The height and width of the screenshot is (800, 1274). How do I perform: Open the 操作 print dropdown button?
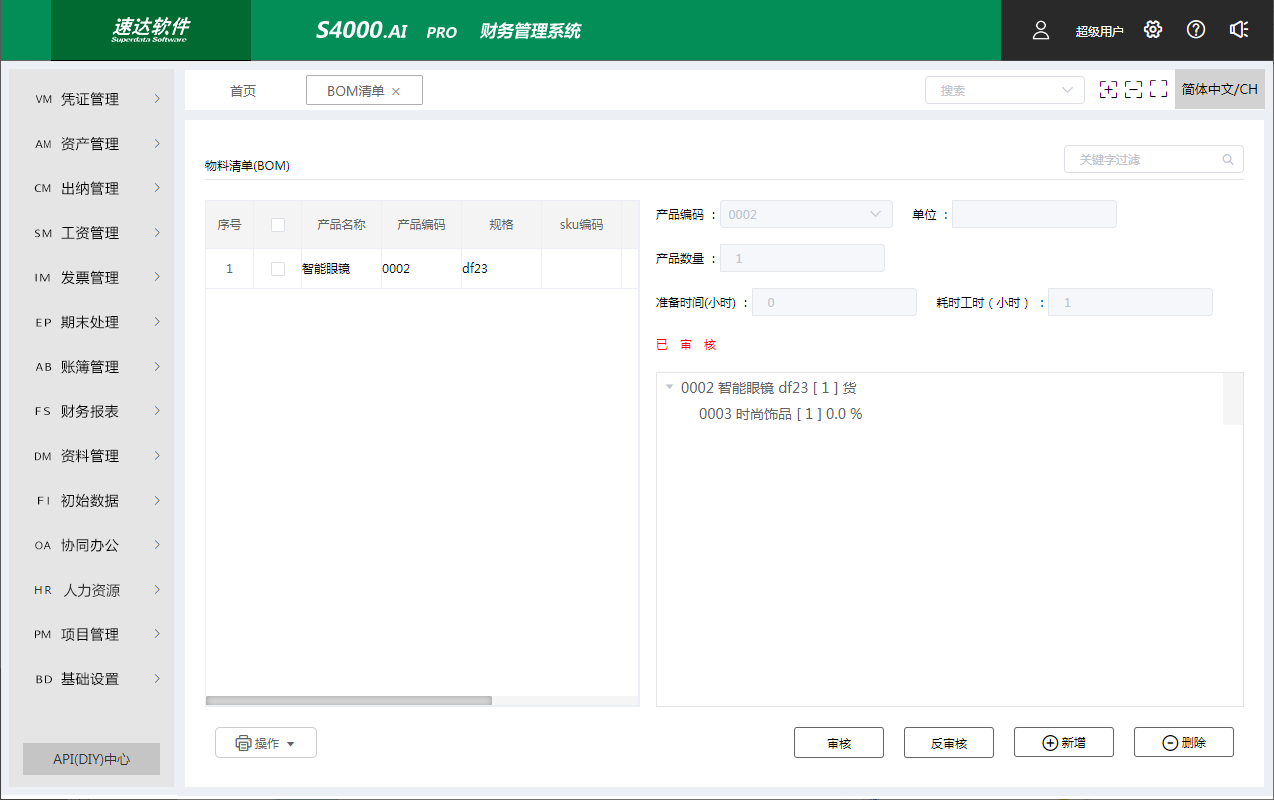(266, 743)
